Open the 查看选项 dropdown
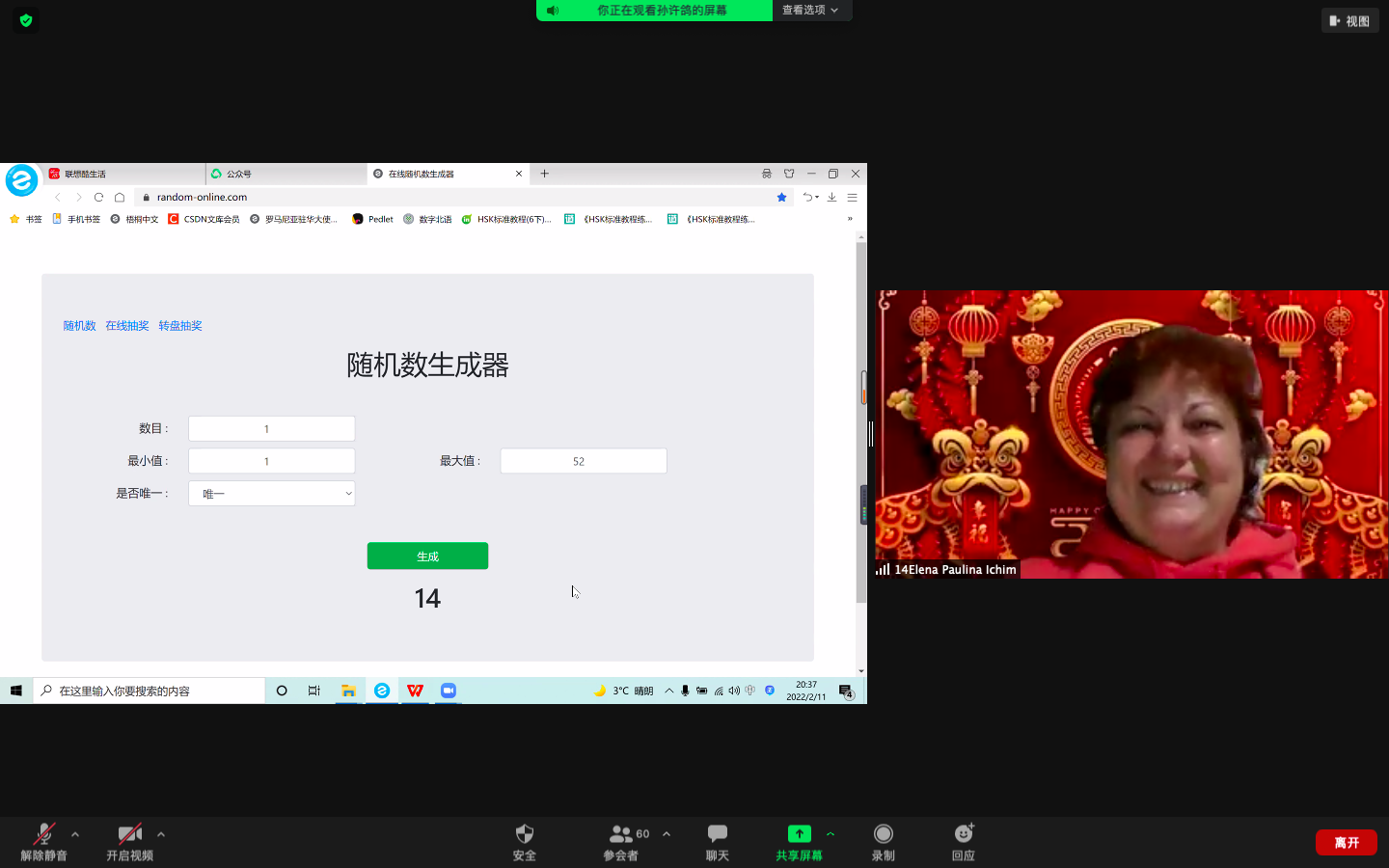This screenshot has width=1389, height=868. pos(810,11)
